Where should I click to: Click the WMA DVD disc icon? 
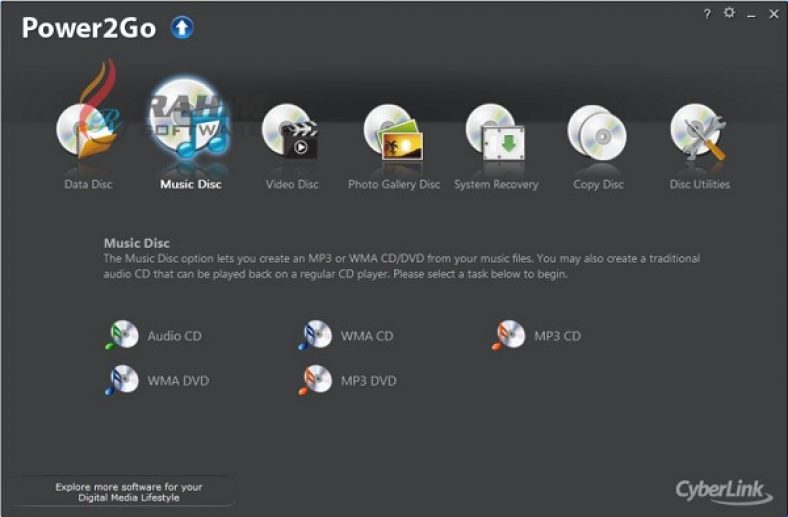click(122, 379)
